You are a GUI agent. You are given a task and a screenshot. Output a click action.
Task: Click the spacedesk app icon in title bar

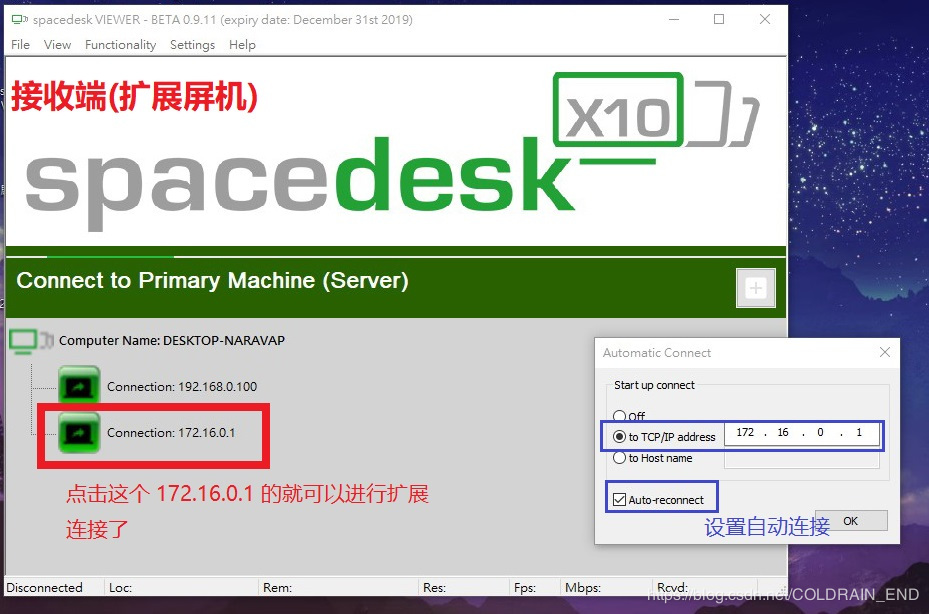pos(20,20)
